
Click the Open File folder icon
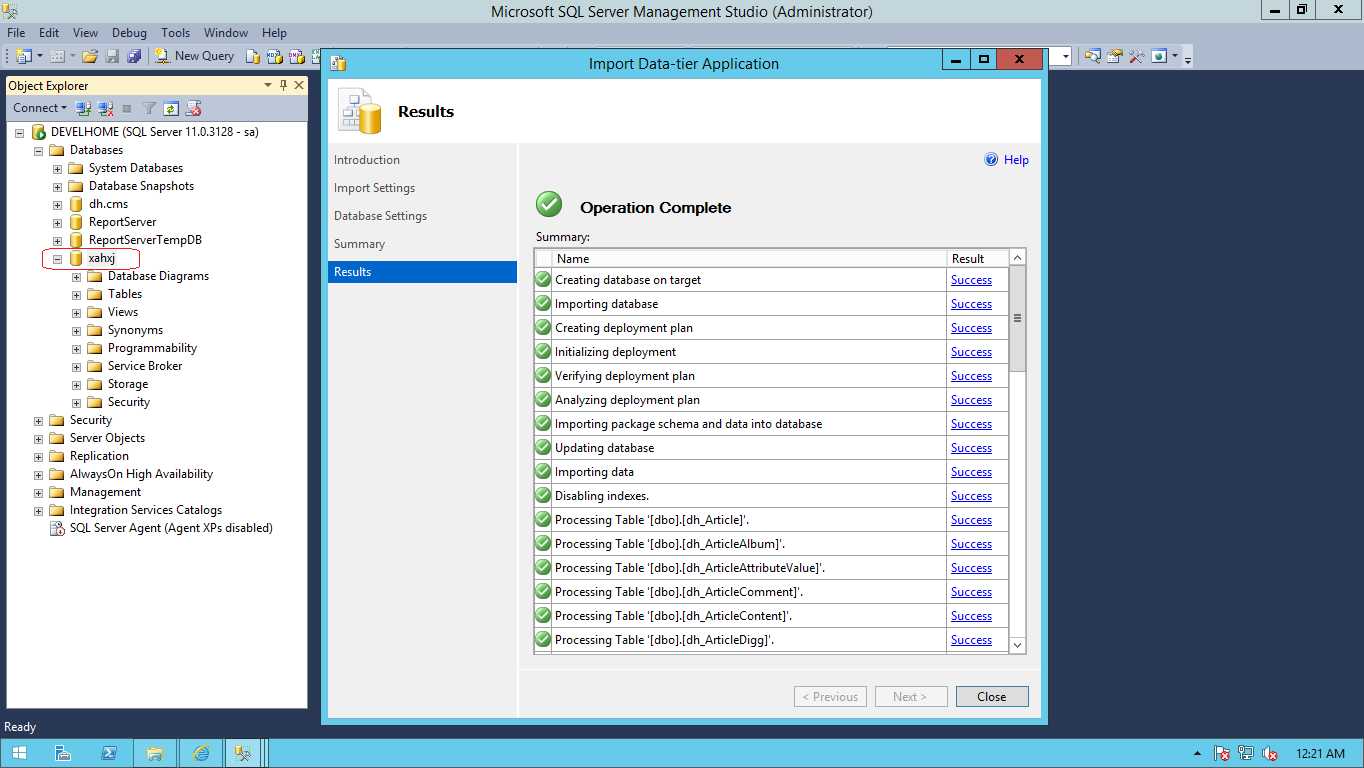90,56
